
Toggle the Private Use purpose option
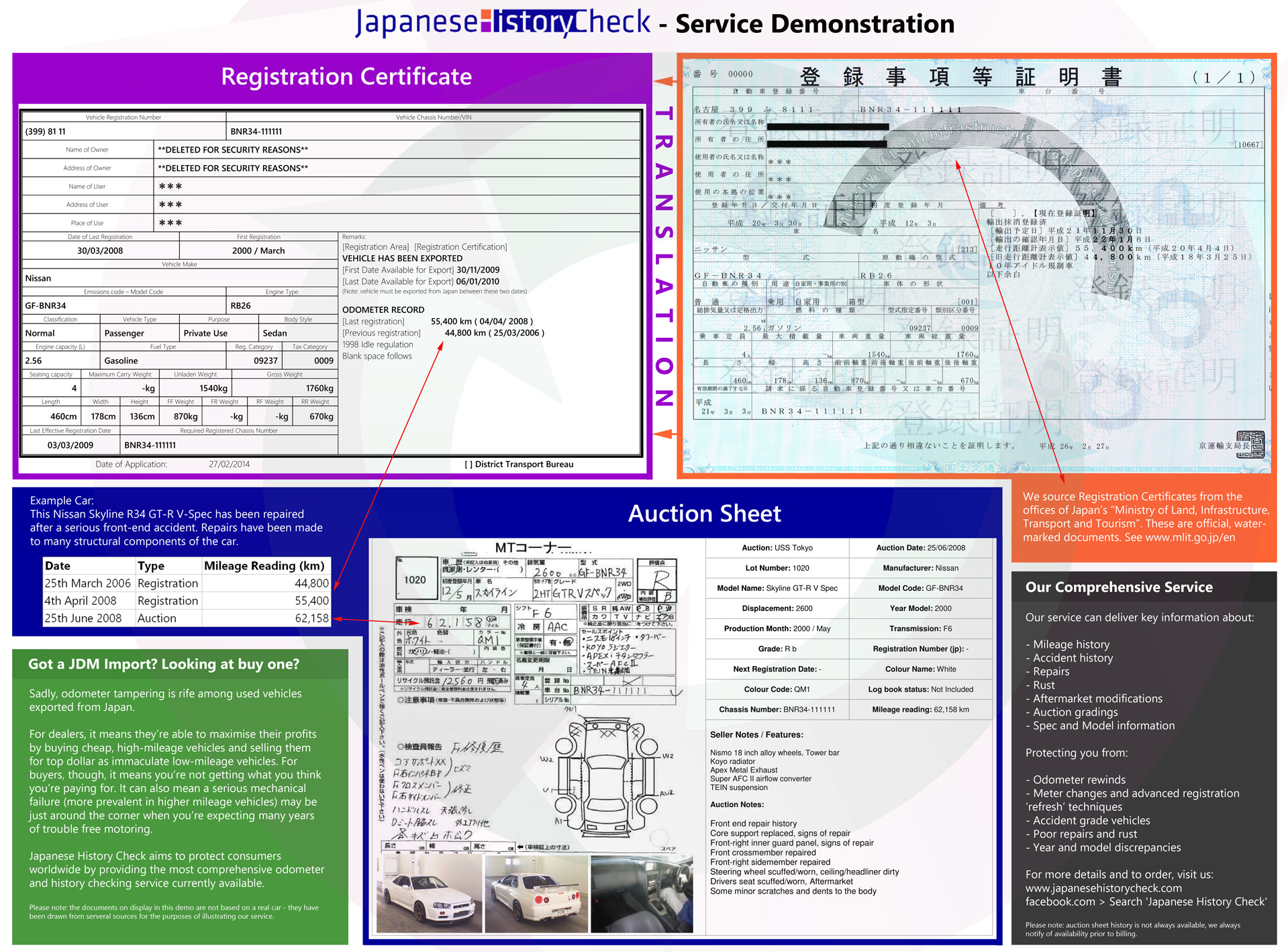pyautogui.click(x=206, y=333)
